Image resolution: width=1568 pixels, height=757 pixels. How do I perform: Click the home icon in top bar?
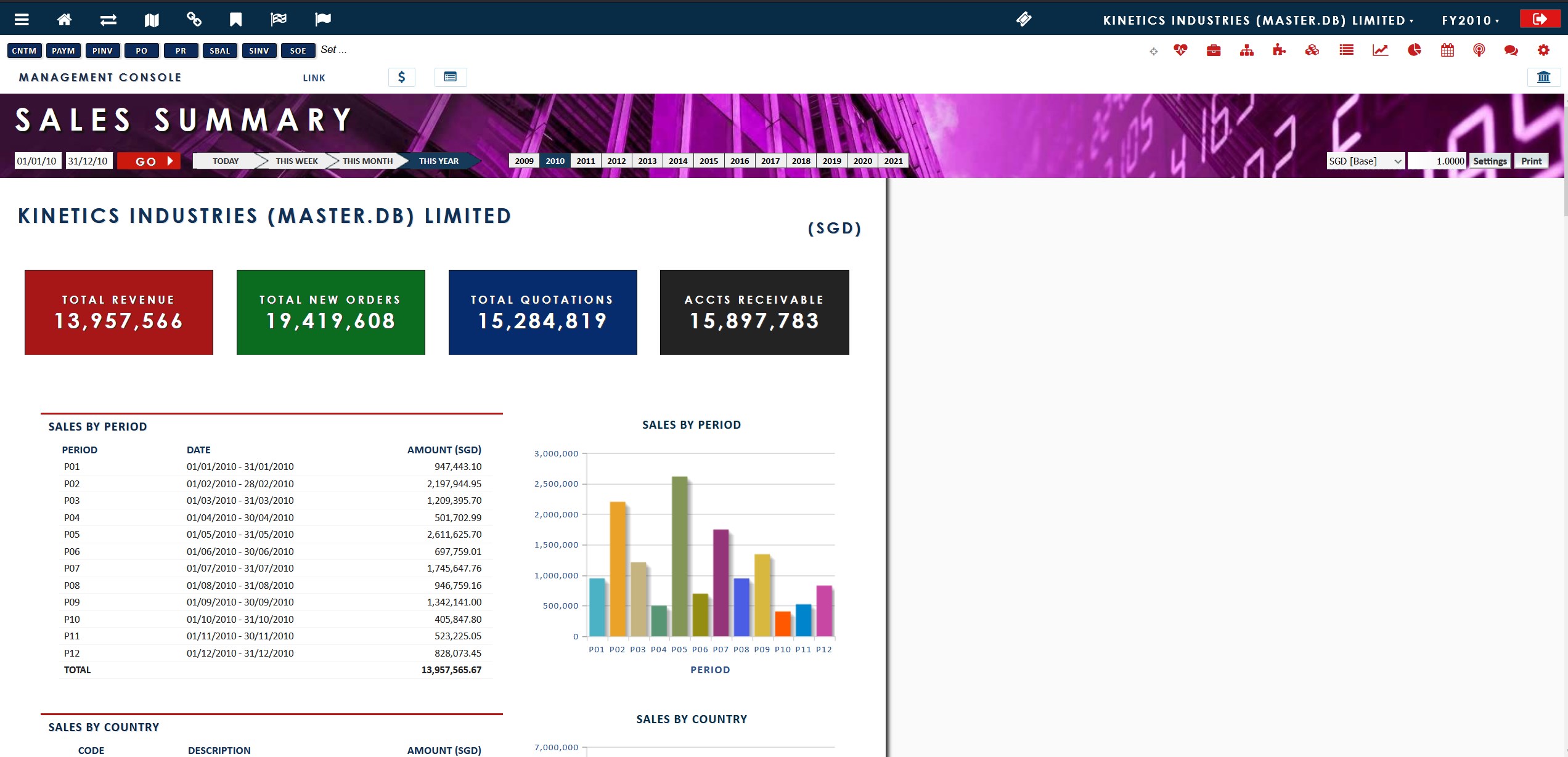64,20
